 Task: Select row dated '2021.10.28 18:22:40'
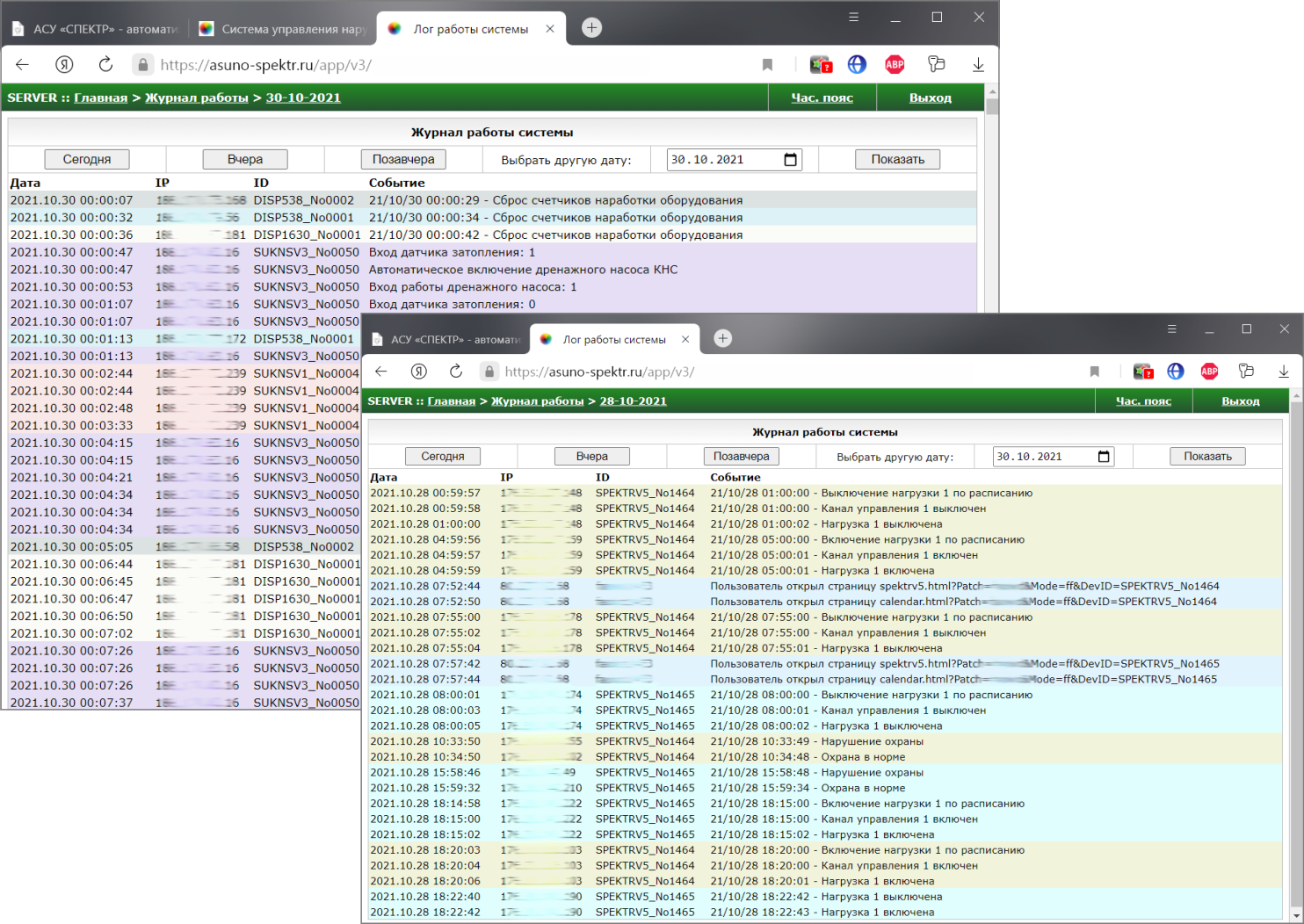[825, 897]
